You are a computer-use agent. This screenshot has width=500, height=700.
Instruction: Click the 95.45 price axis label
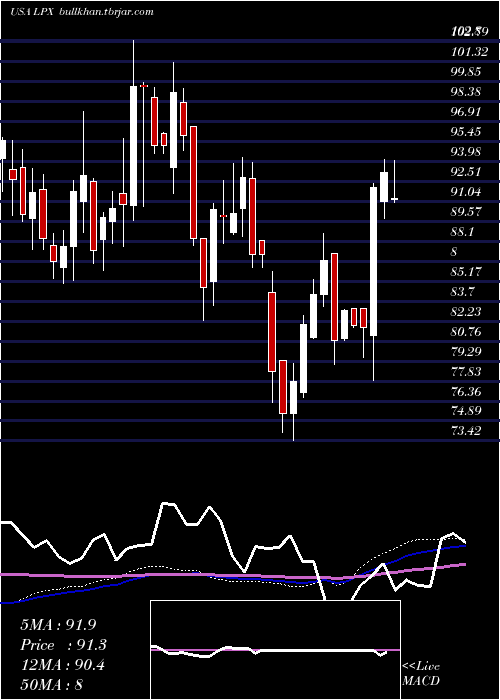click(468, 132)
